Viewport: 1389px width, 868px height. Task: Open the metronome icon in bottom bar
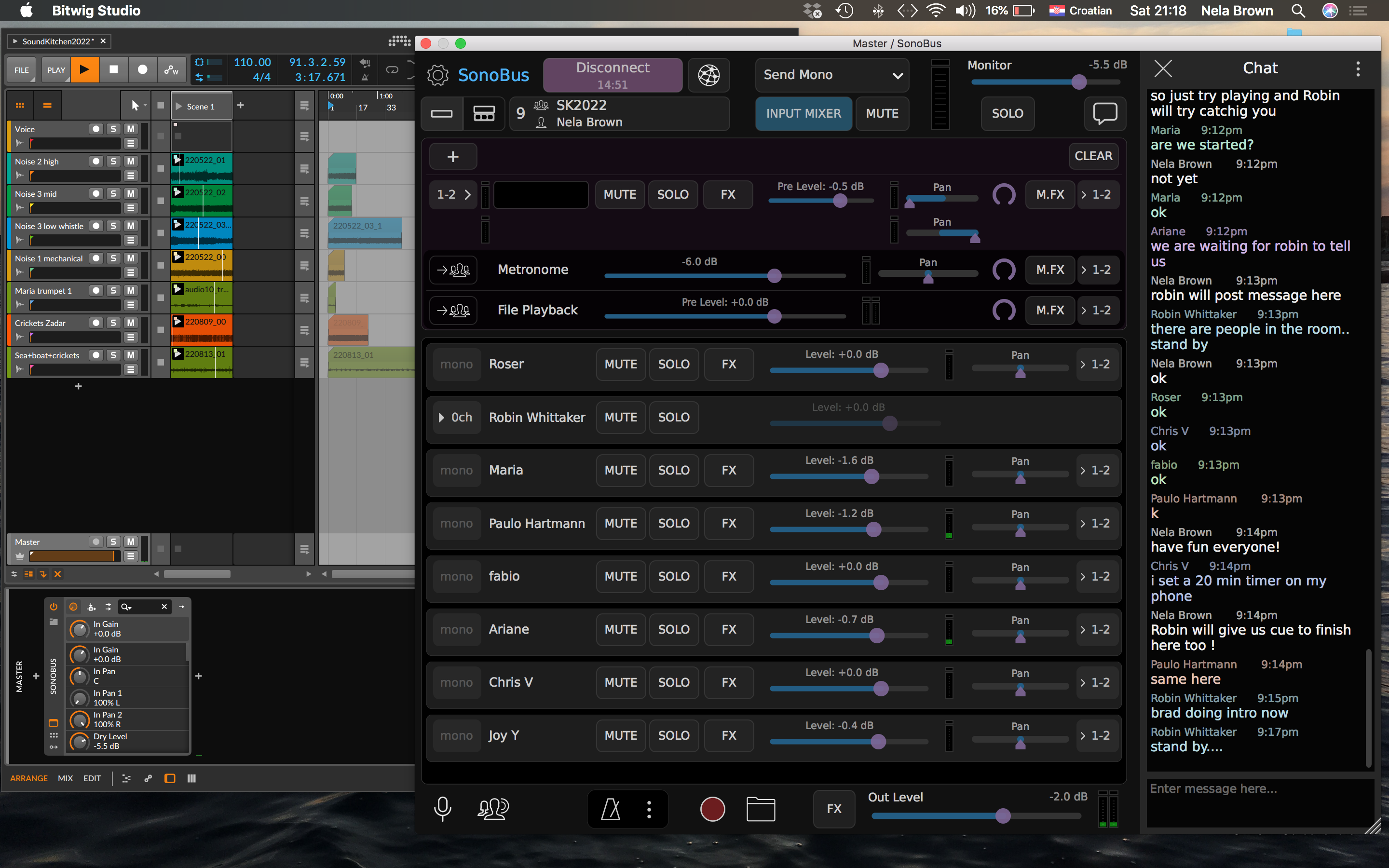tap(610, 809)
